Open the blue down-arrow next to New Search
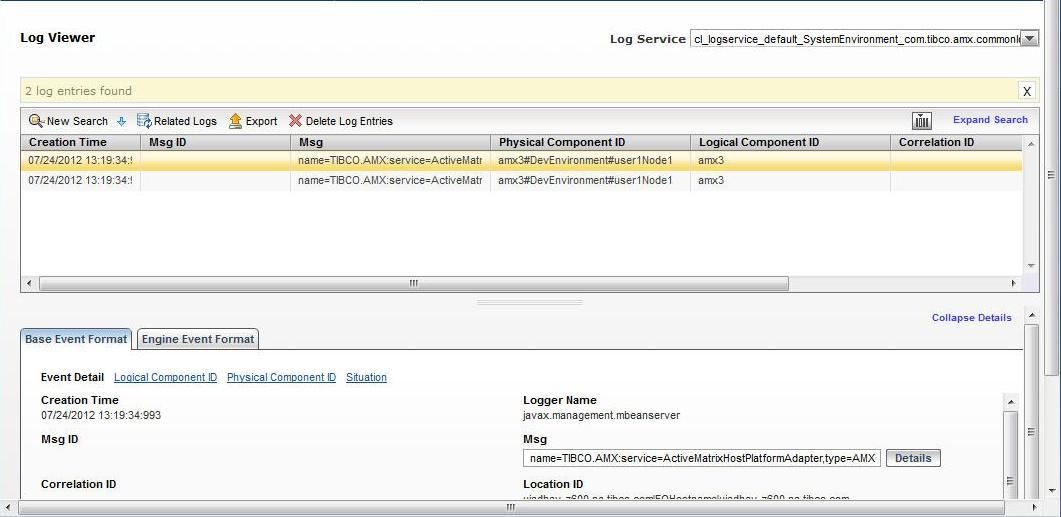 pos(122,122)
